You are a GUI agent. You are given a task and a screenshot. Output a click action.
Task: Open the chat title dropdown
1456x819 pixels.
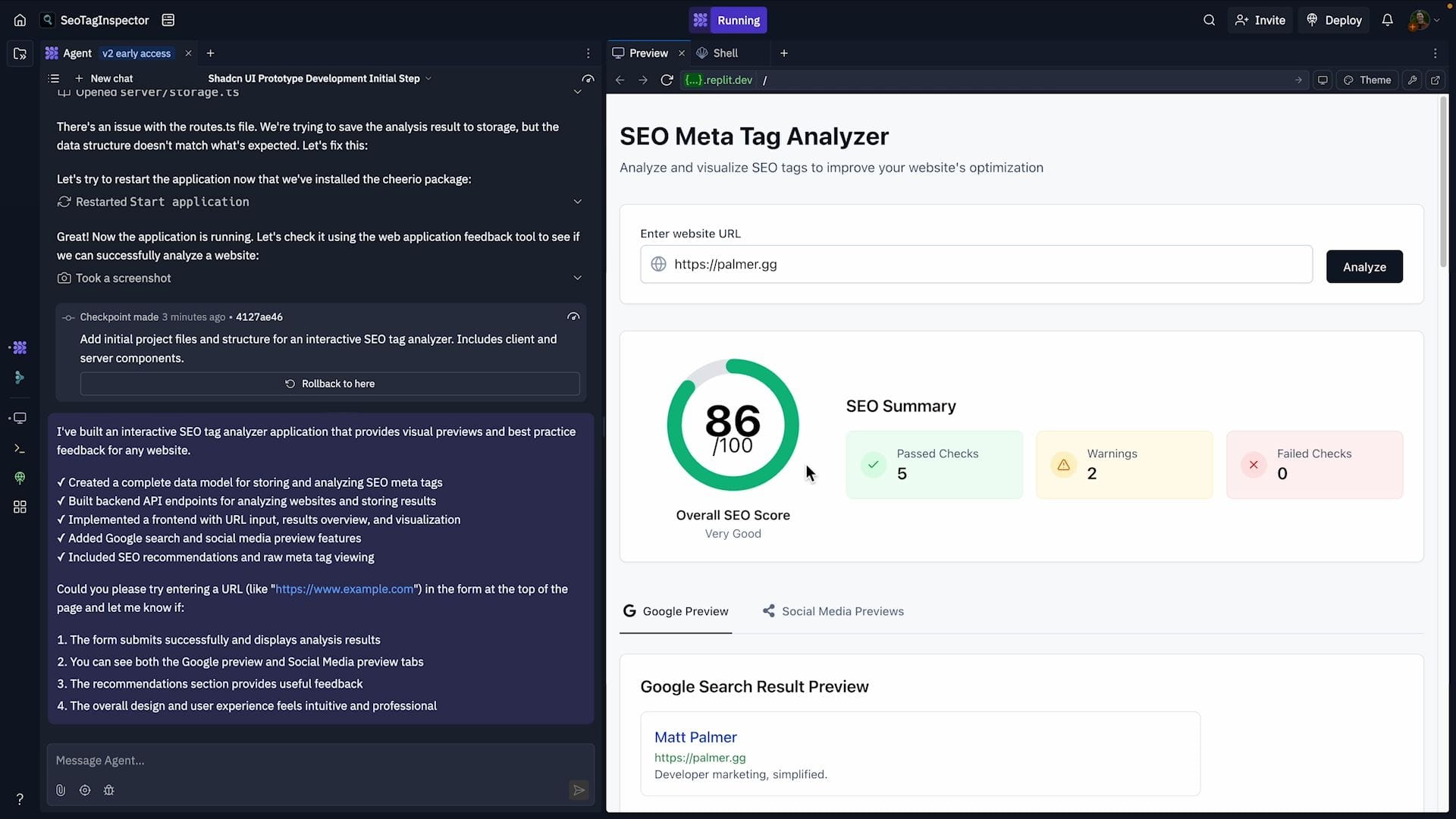(428, 79)
